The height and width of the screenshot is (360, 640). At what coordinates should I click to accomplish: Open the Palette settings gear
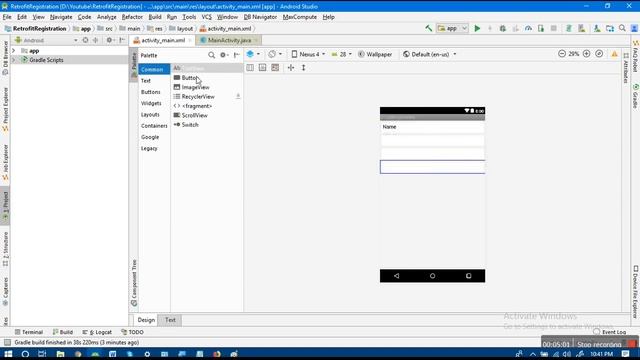click(x=223, y=55)
